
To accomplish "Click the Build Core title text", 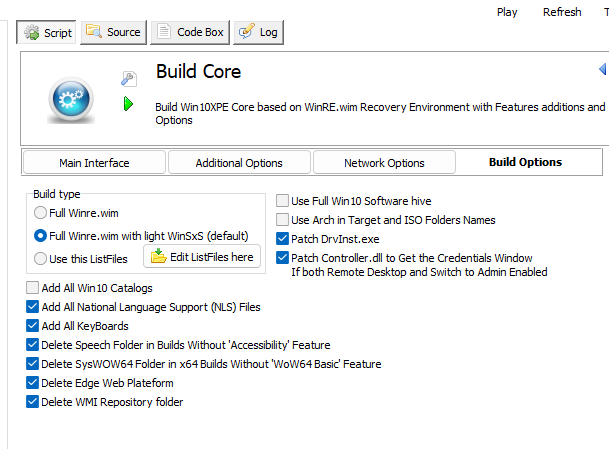I will (x=198, y=71).
